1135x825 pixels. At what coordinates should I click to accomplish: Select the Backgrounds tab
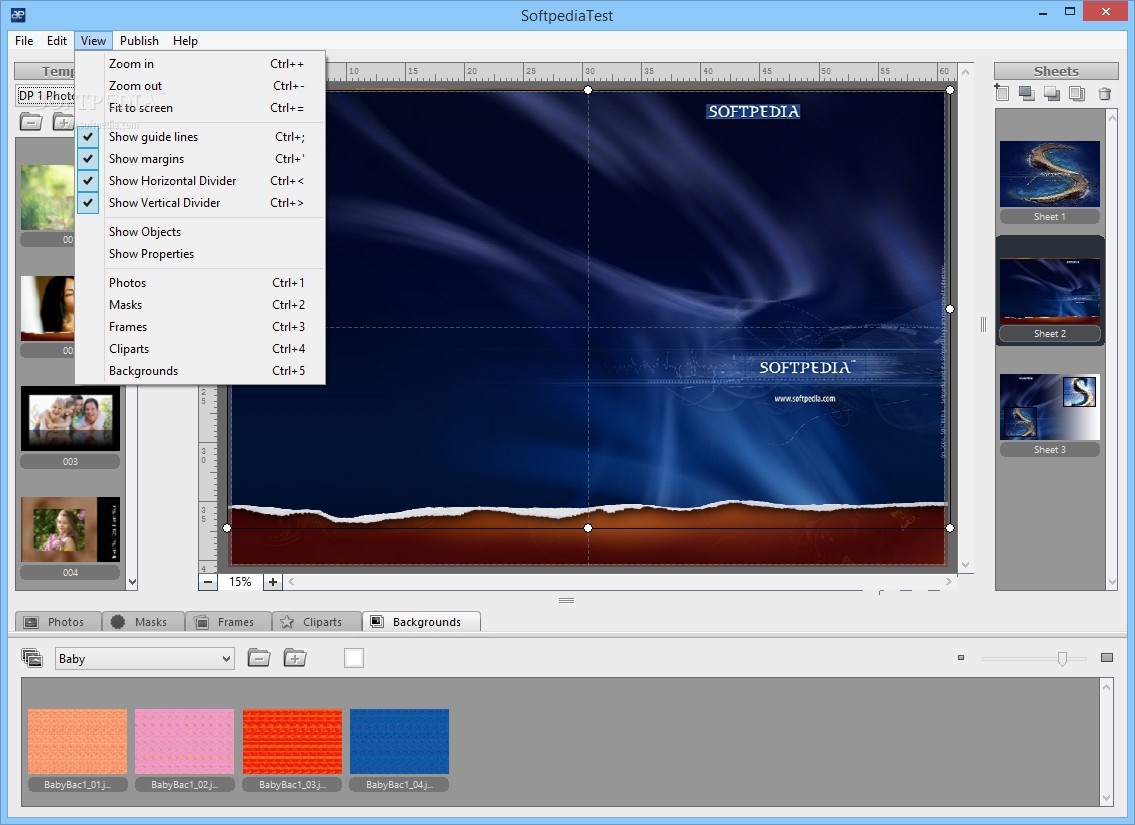(421, 622)
